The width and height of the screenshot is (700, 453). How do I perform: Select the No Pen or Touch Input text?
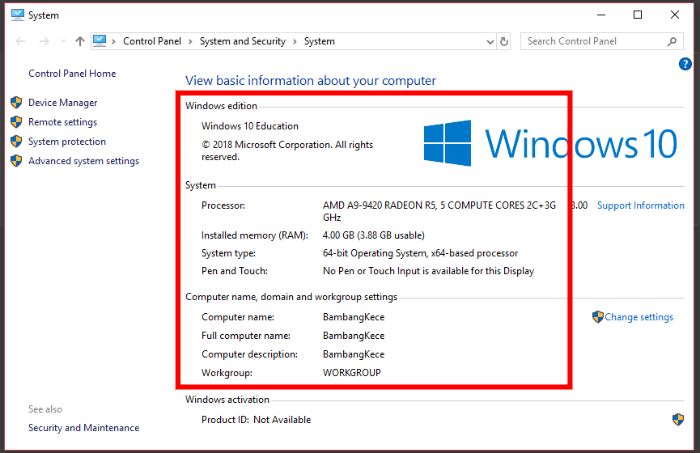(428, 271)
